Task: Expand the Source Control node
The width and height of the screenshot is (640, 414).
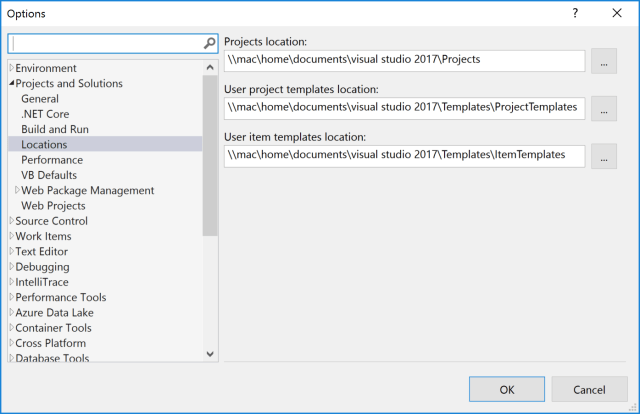Action: click(11, 221)
